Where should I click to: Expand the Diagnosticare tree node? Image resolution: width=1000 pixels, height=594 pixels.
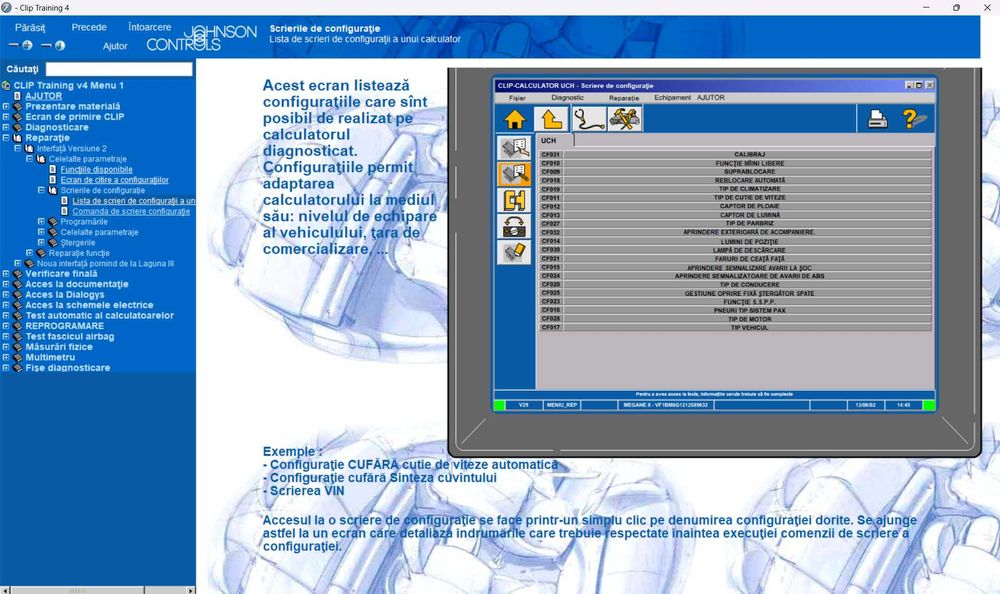coord(6,128)
